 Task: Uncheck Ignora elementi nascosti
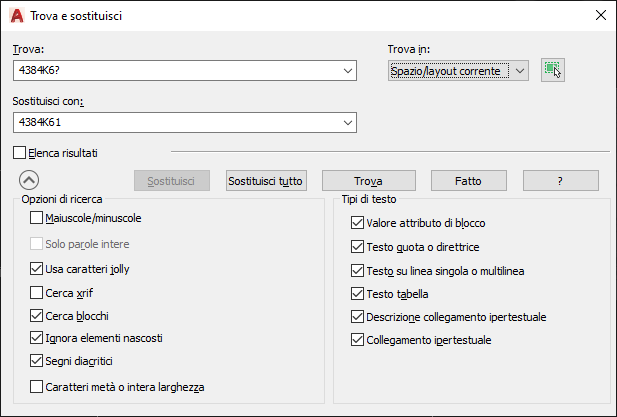(37, 337)
